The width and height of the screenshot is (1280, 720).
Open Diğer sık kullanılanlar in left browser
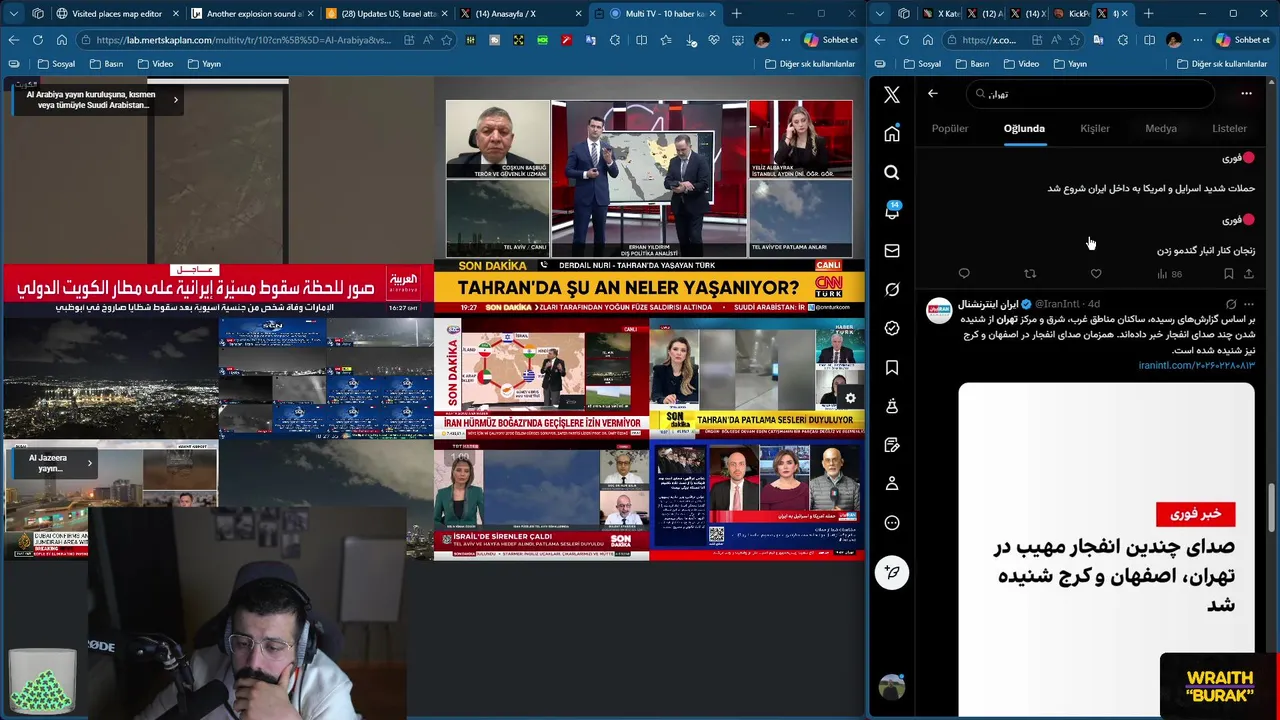pyautogui.click(x=810, y=64)
